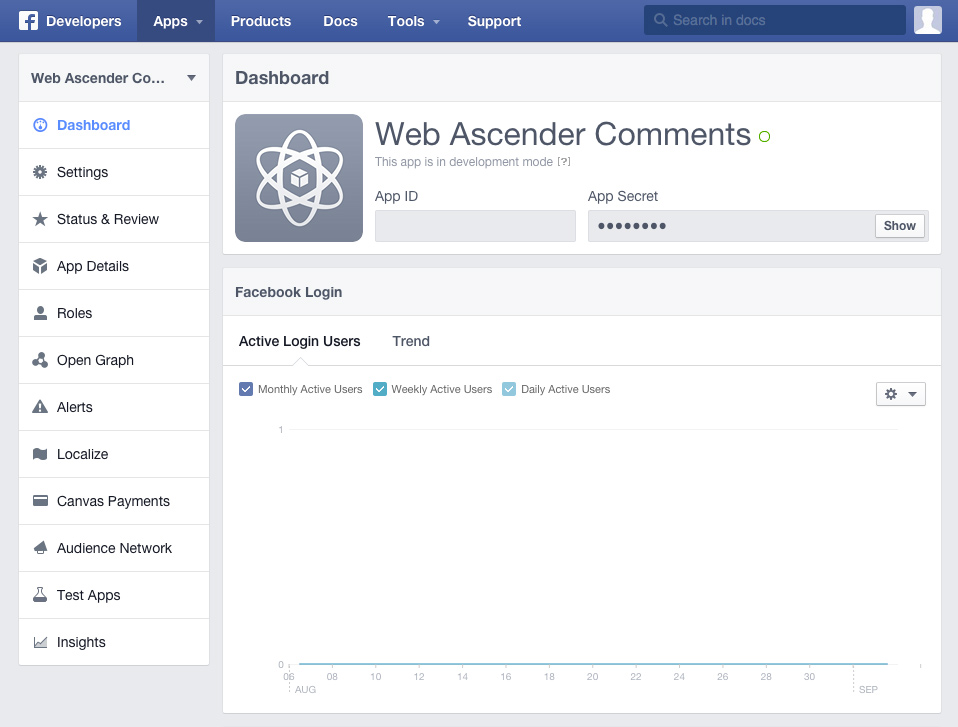Click the '20' date axis label
The height and width of the screenshot is (727, 958).
[593, 677]
